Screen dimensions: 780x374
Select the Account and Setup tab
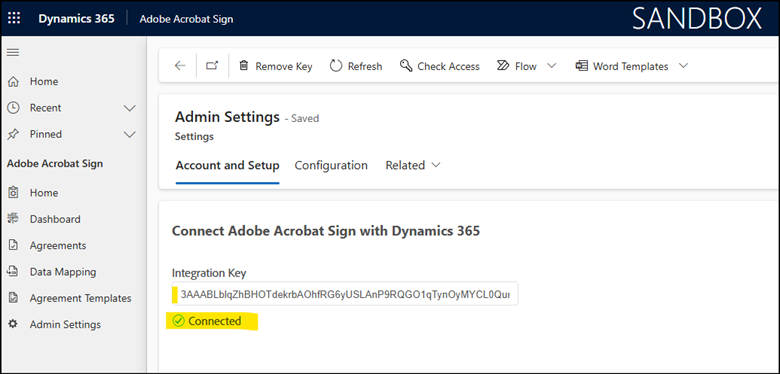[227, 165]
